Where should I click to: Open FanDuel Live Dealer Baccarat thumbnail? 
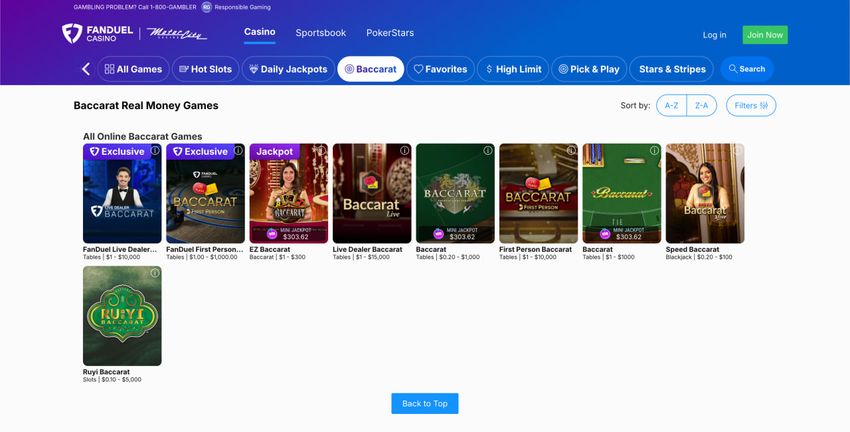tap(122, 194)
